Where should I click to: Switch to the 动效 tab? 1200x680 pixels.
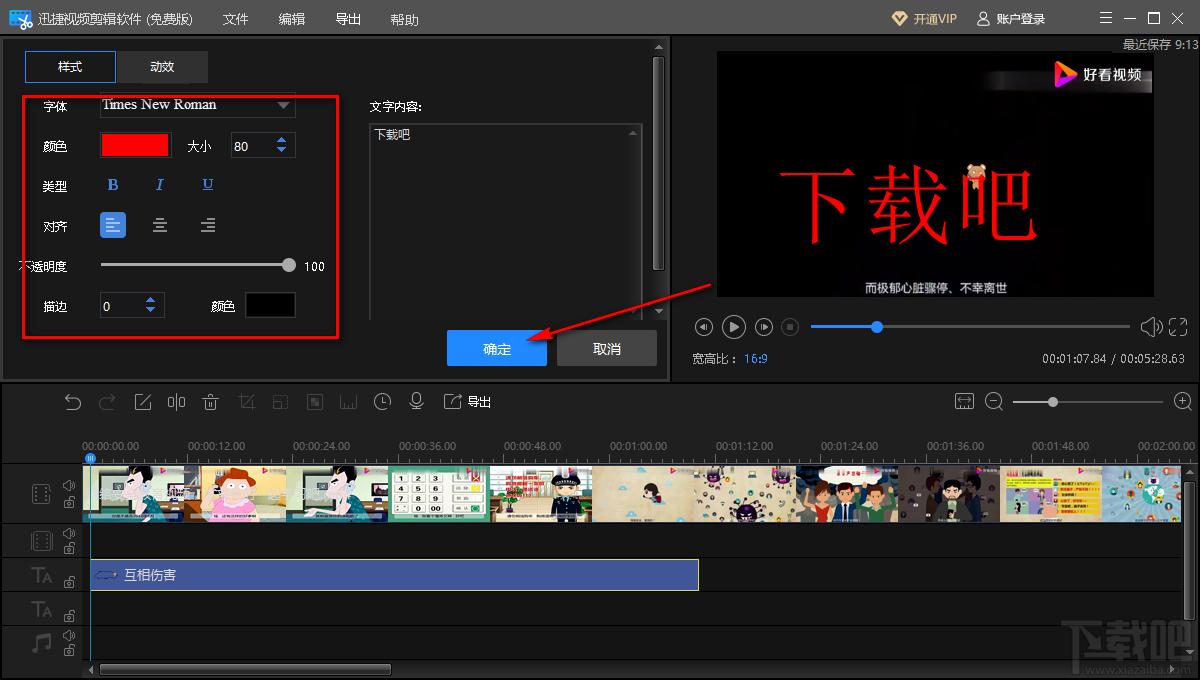click(x=161, y=67)
